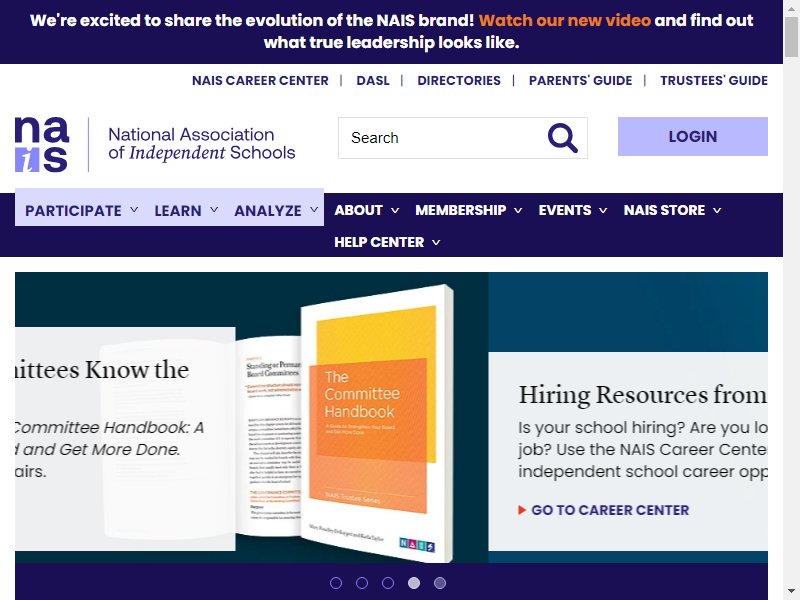
Task: Select the second carousel slide dot
Action: (362, 583)
